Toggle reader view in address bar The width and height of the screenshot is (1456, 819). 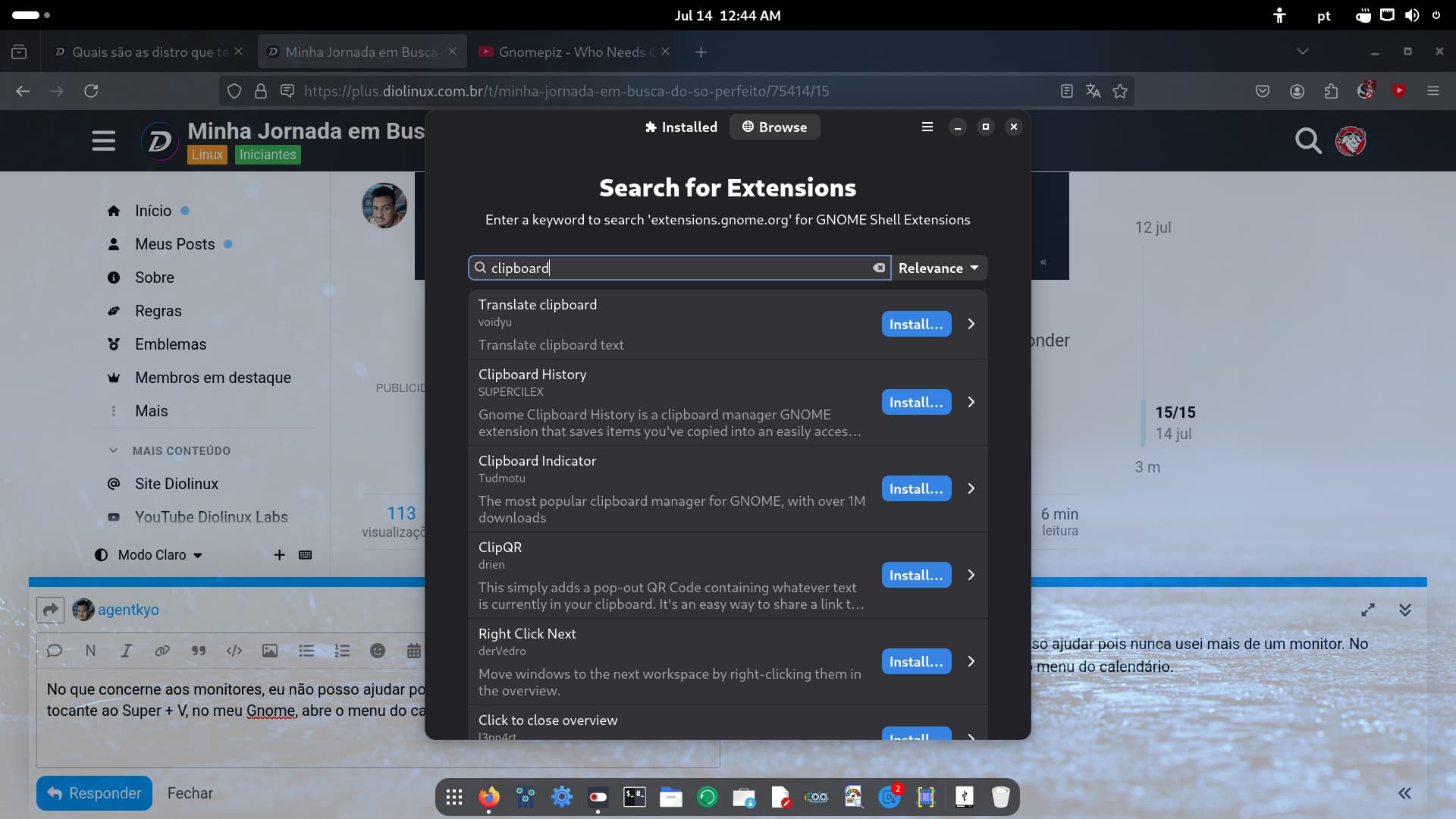pos(1066,91)
